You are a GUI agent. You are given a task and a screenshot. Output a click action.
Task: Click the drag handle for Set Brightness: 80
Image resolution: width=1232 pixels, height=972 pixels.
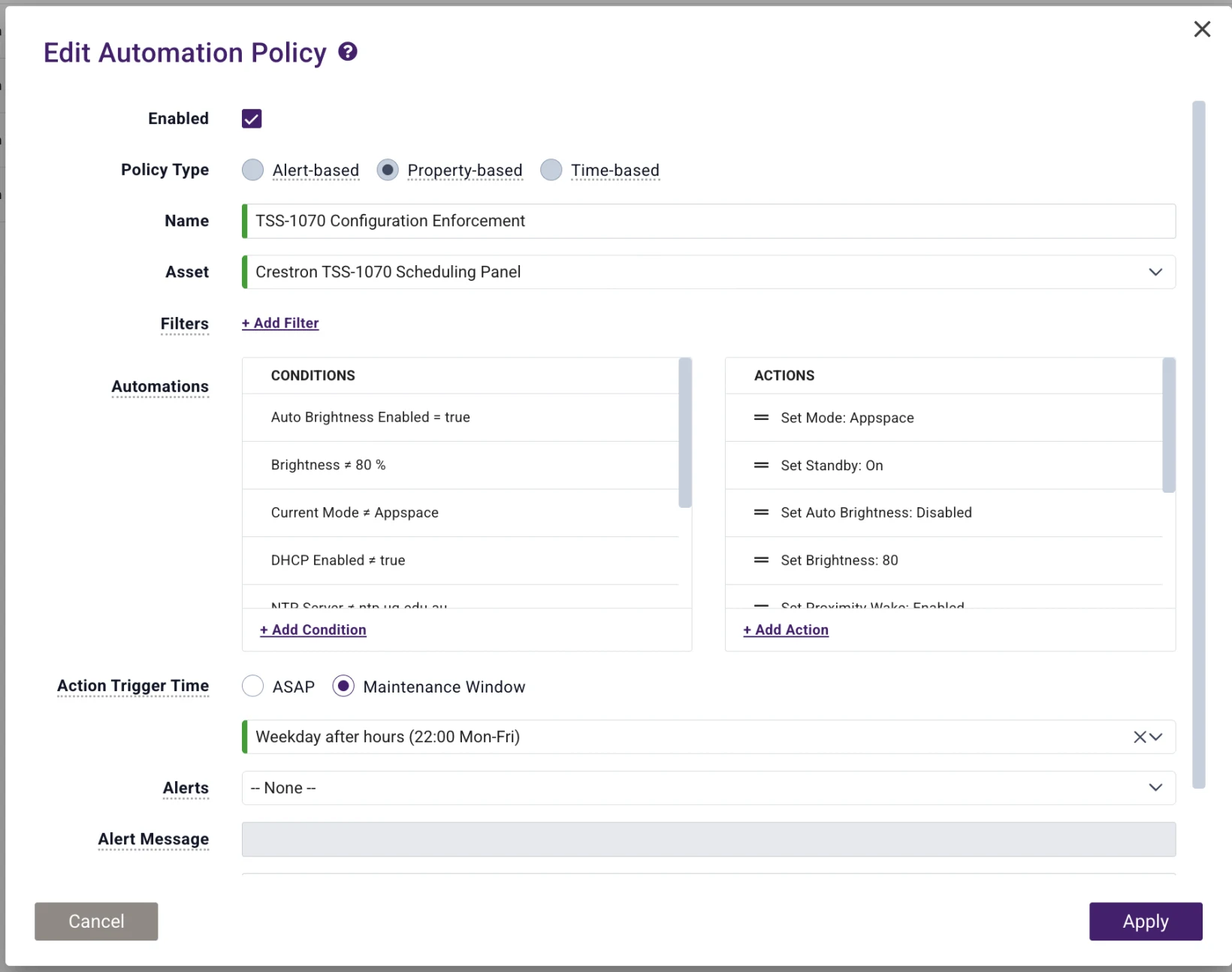[761, 560]
